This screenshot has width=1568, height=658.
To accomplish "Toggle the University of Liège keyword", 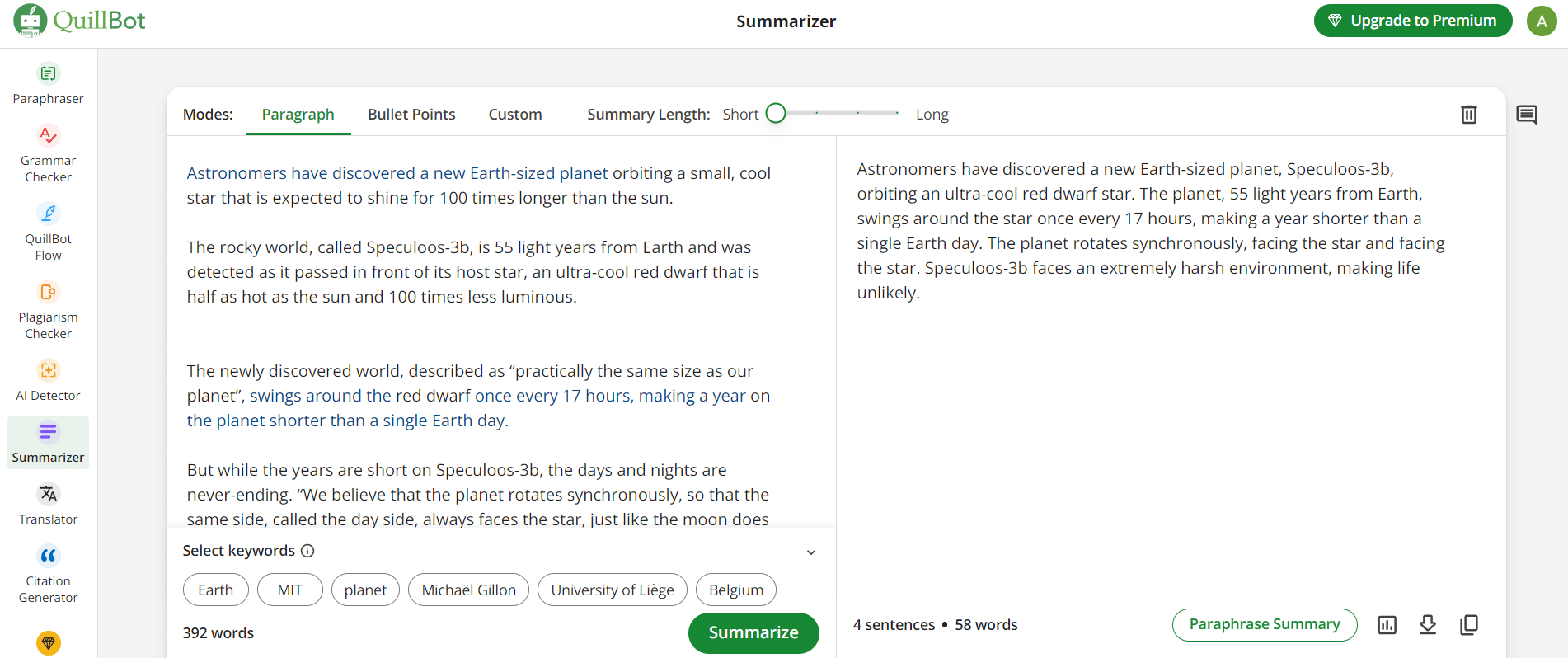I will [x=612, y=590].
